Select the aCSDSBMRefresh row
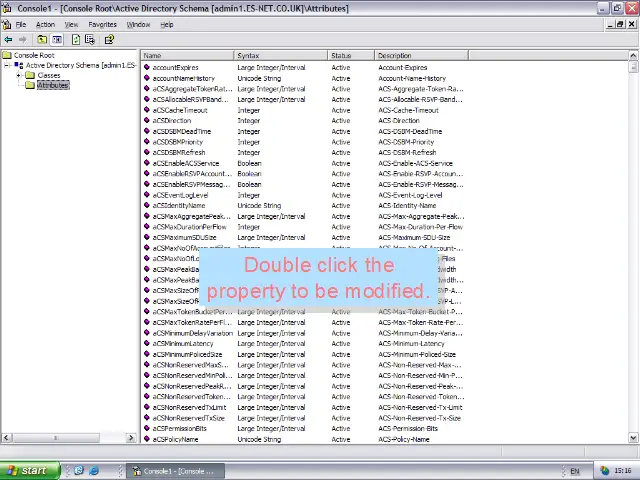This screenshot has width=640, height=480. (x=304, y=152)
